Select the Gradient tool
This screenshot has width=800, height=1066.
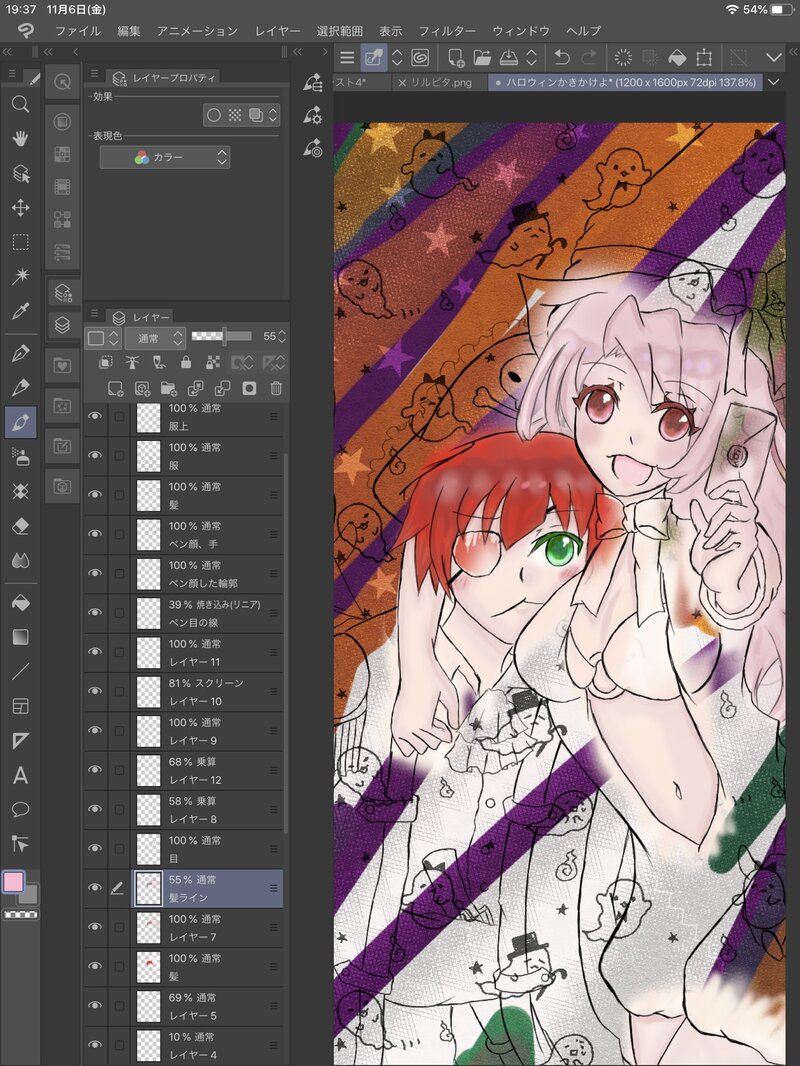20,637
